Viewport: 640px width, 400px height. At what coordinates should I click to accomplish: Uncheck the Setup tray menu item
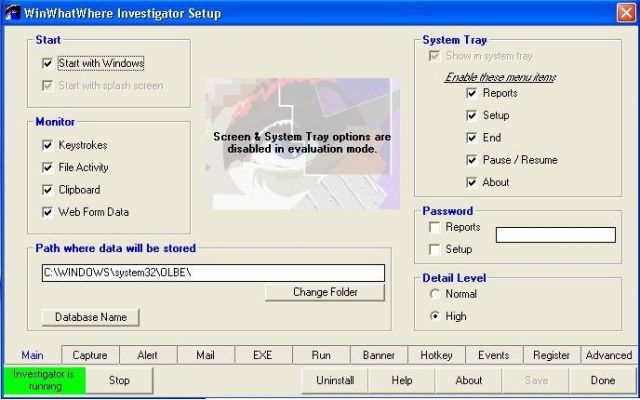tap(472, 116)
